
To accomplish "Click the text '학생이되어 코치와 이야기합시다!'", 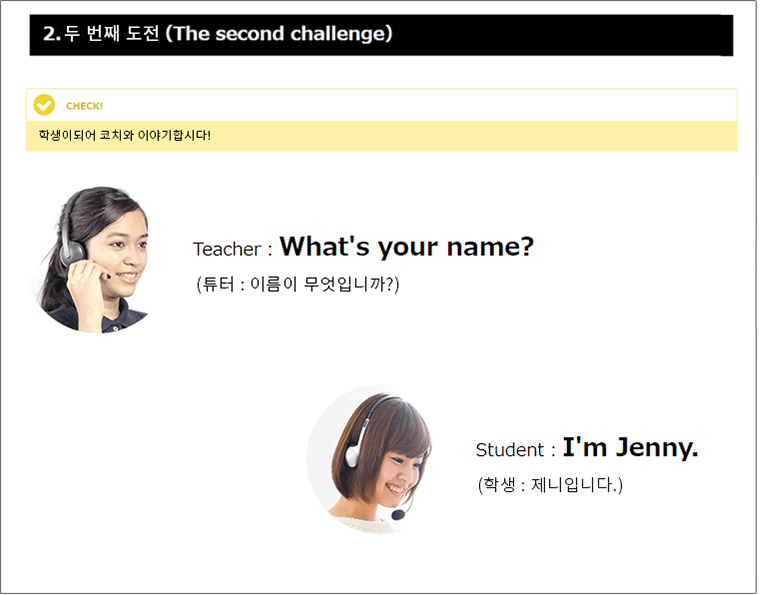I will [x=125, y=135].
